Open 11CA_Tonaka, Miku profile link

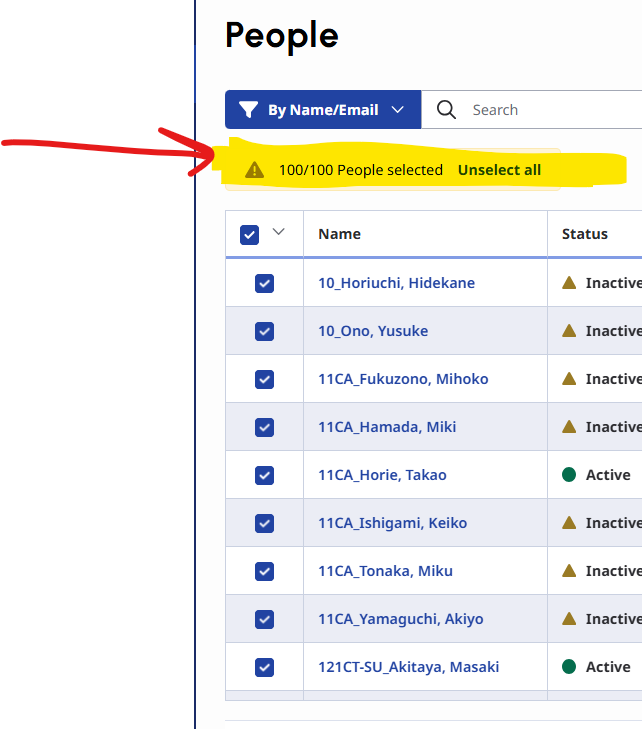[385, 571]
